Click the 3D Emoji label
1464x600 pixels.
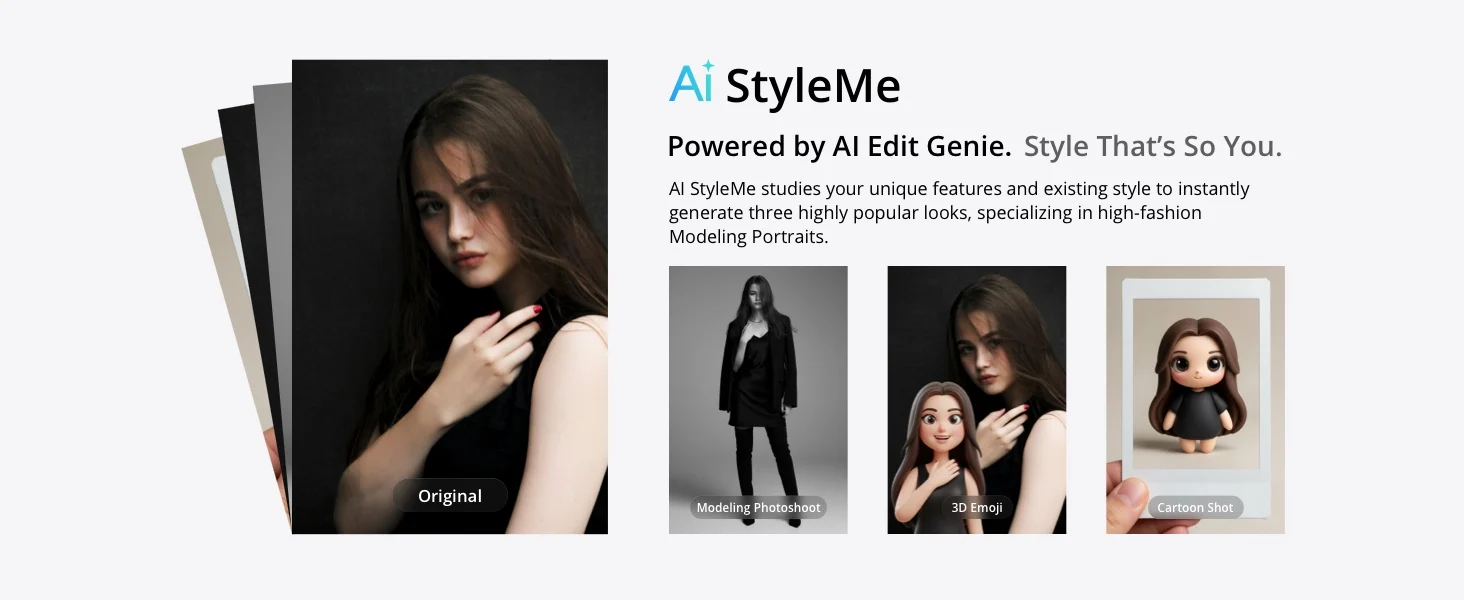tap(977, 508)
